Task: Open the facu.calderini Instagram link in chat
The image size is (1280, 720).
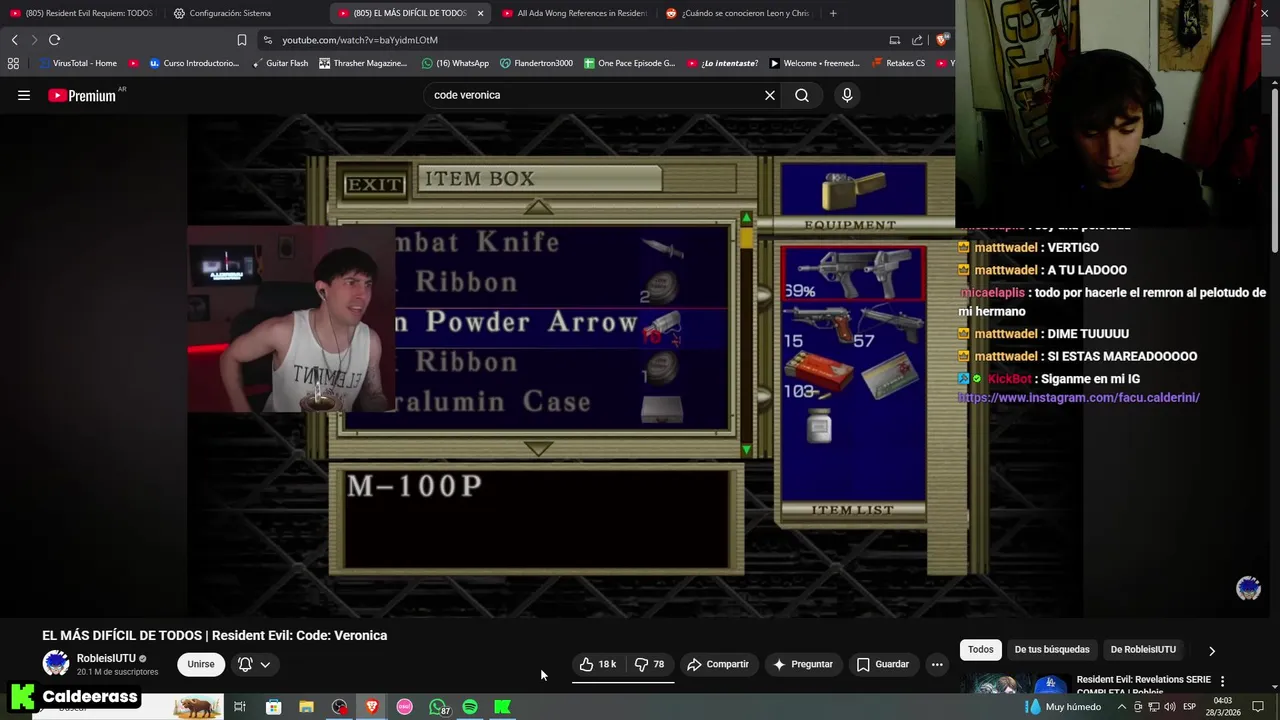Action: (x=1079, y=398)
